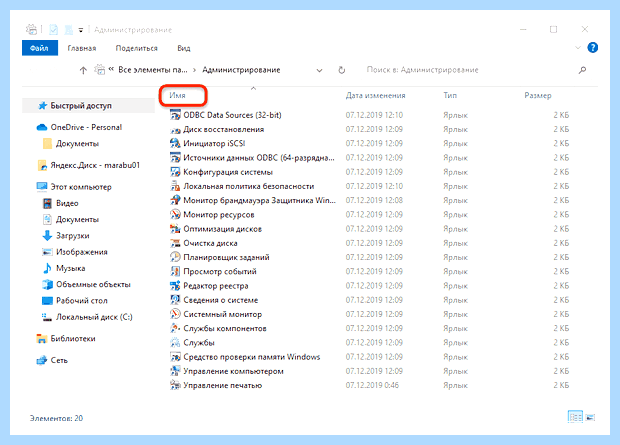Viewport: 620px width, 445px height.
Task: Open OneDrive - Personal in sidebar
Action: [x=86, y=127]
